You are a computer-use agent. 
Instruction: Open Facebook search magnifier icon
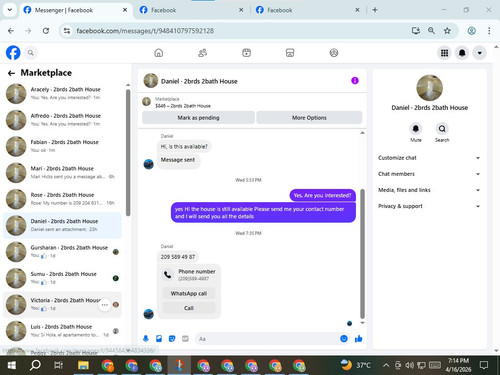[x=31, y=53]
